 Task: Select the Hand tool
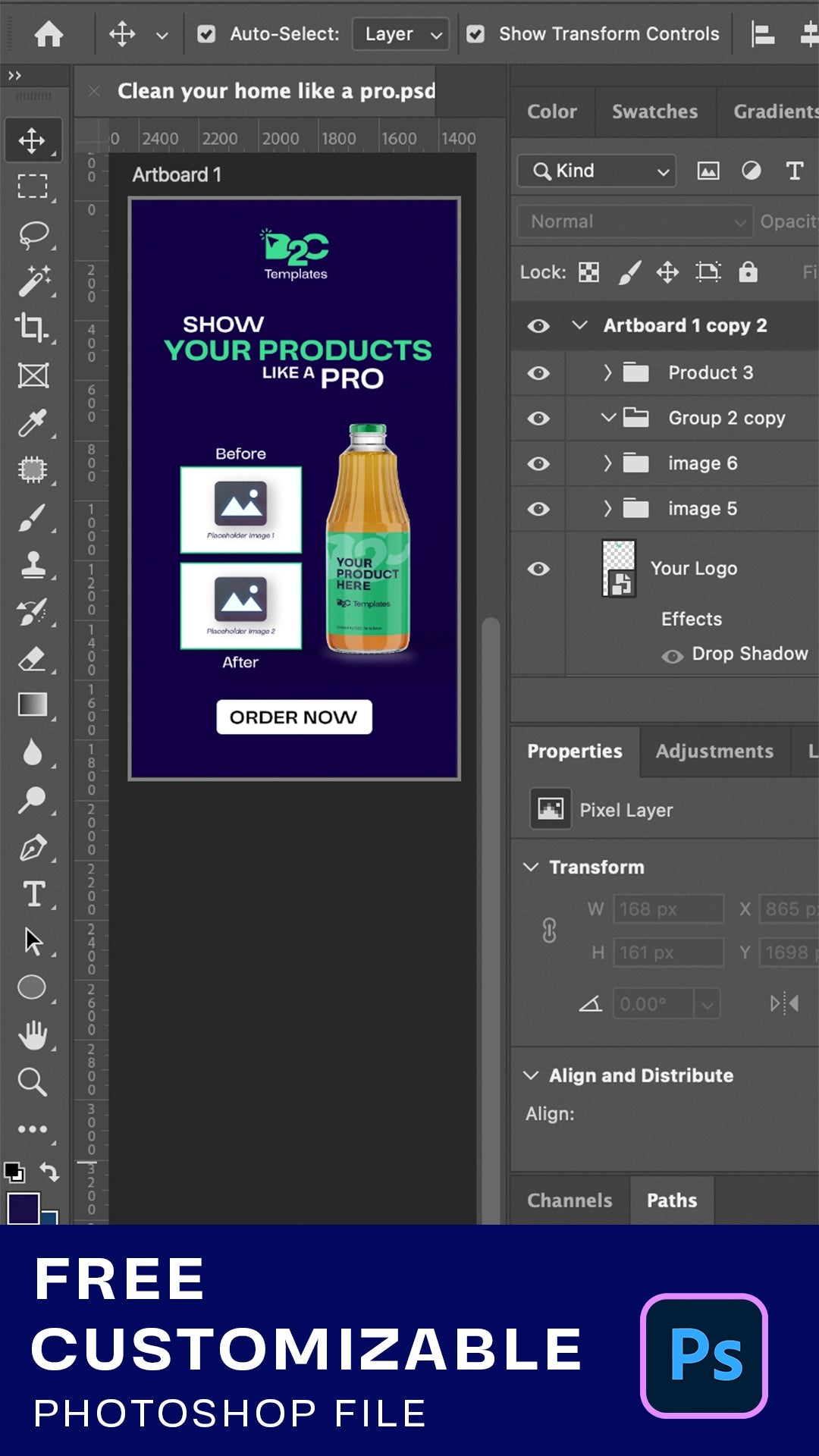33,1034
